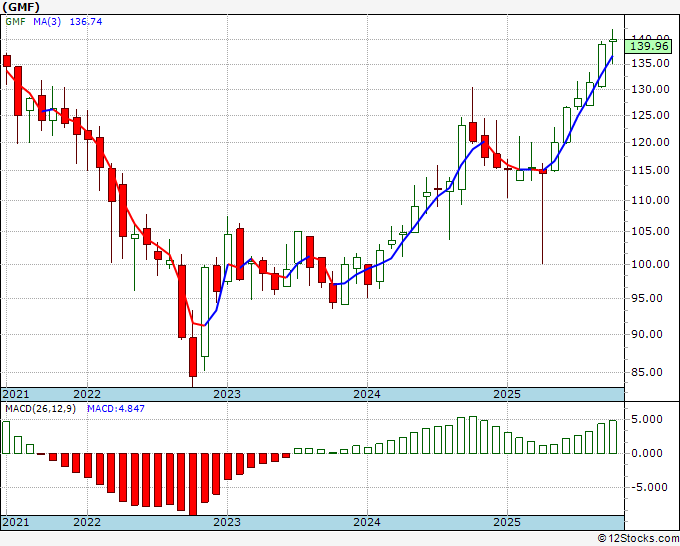Click the 135.00 price axis label
This screenshot has height=546, width=680.
point(649,63)
